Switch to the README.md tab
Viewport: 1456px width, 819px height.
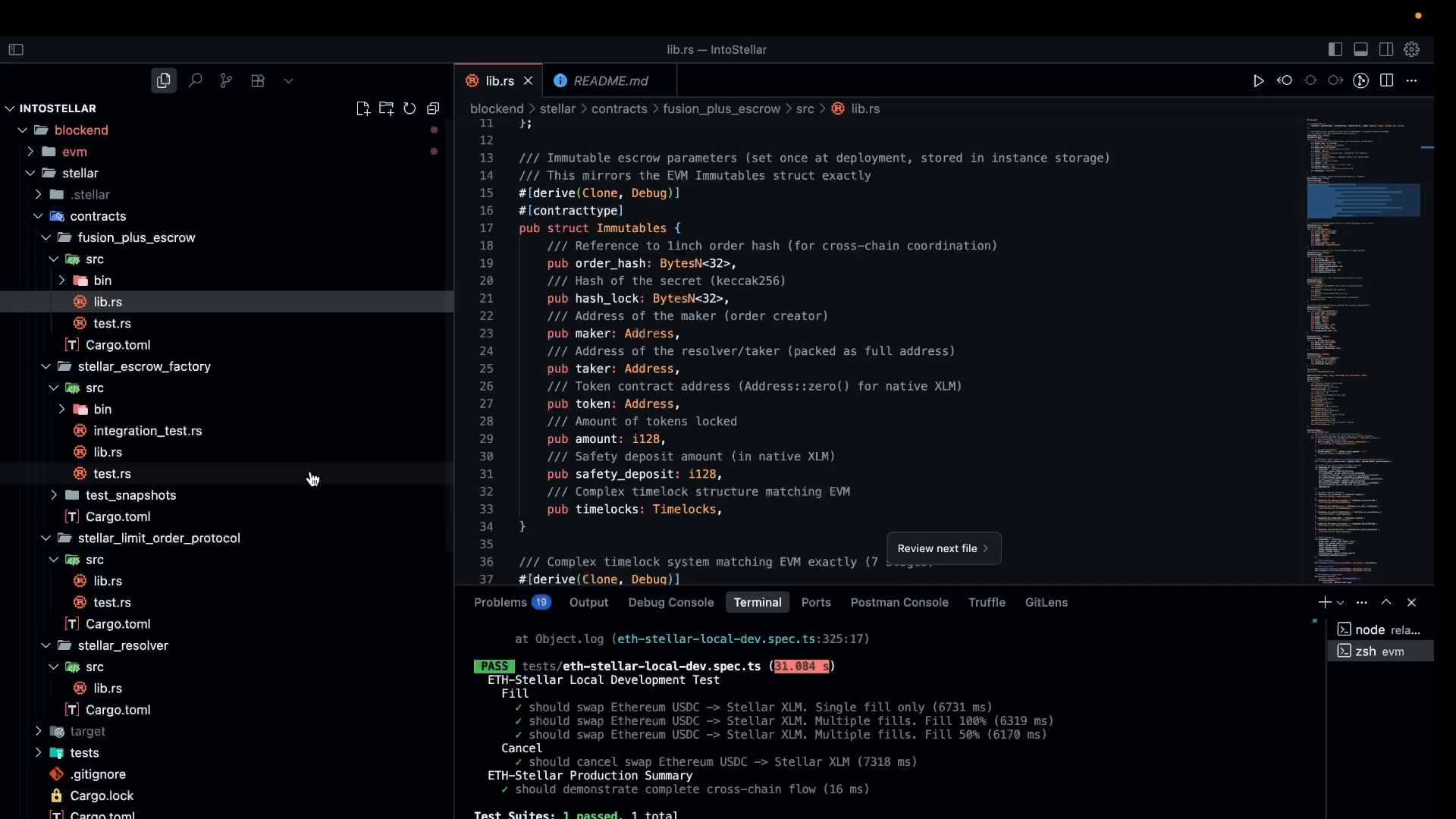click(x=610, y=80)
